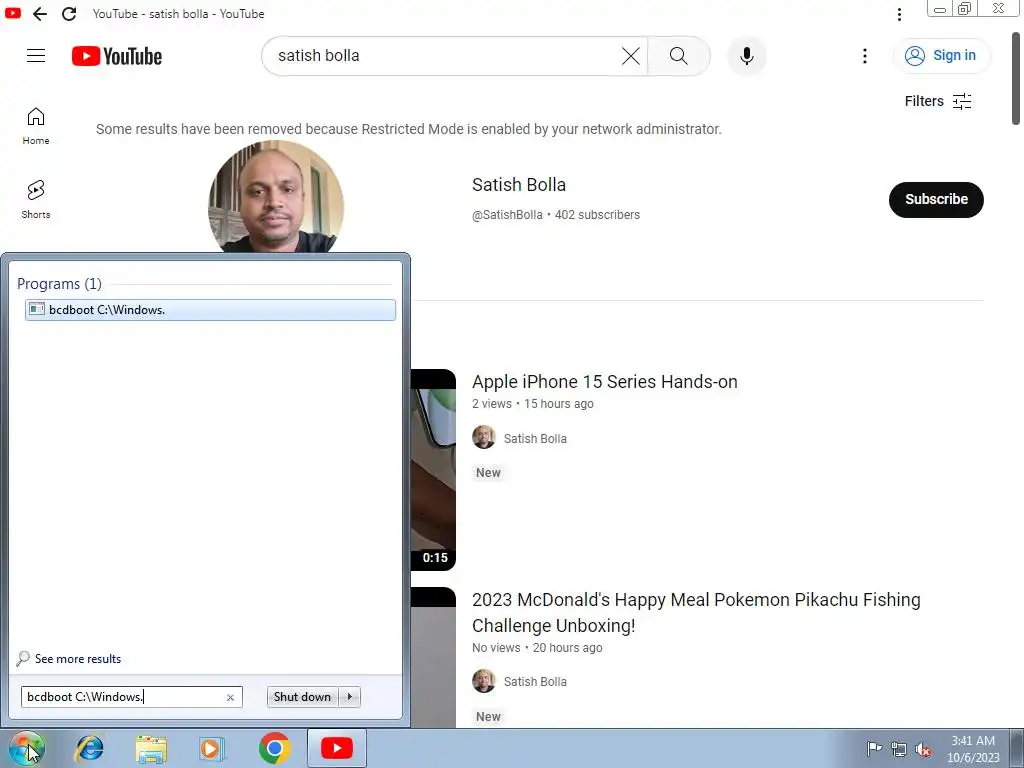Viewport: 1024px width, 768px height.
Task: Sign in to YouTube account
Action: 941,56
